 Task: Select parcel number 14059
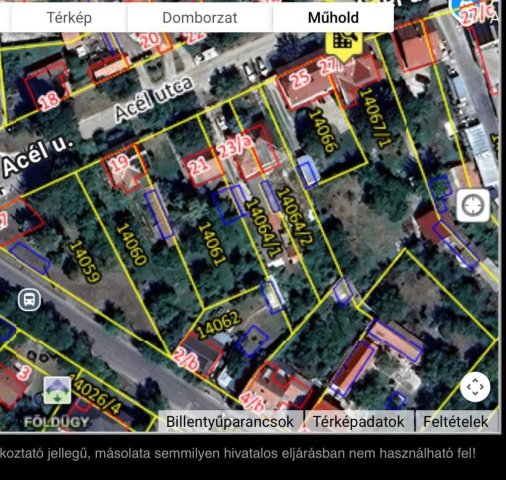(x=85, y=262)
